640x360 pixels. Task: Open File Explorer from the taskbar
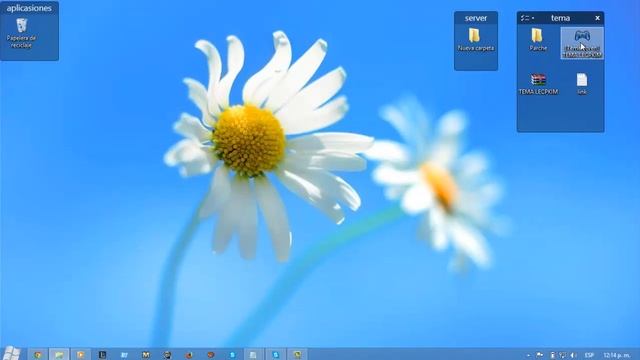(59, 355)
